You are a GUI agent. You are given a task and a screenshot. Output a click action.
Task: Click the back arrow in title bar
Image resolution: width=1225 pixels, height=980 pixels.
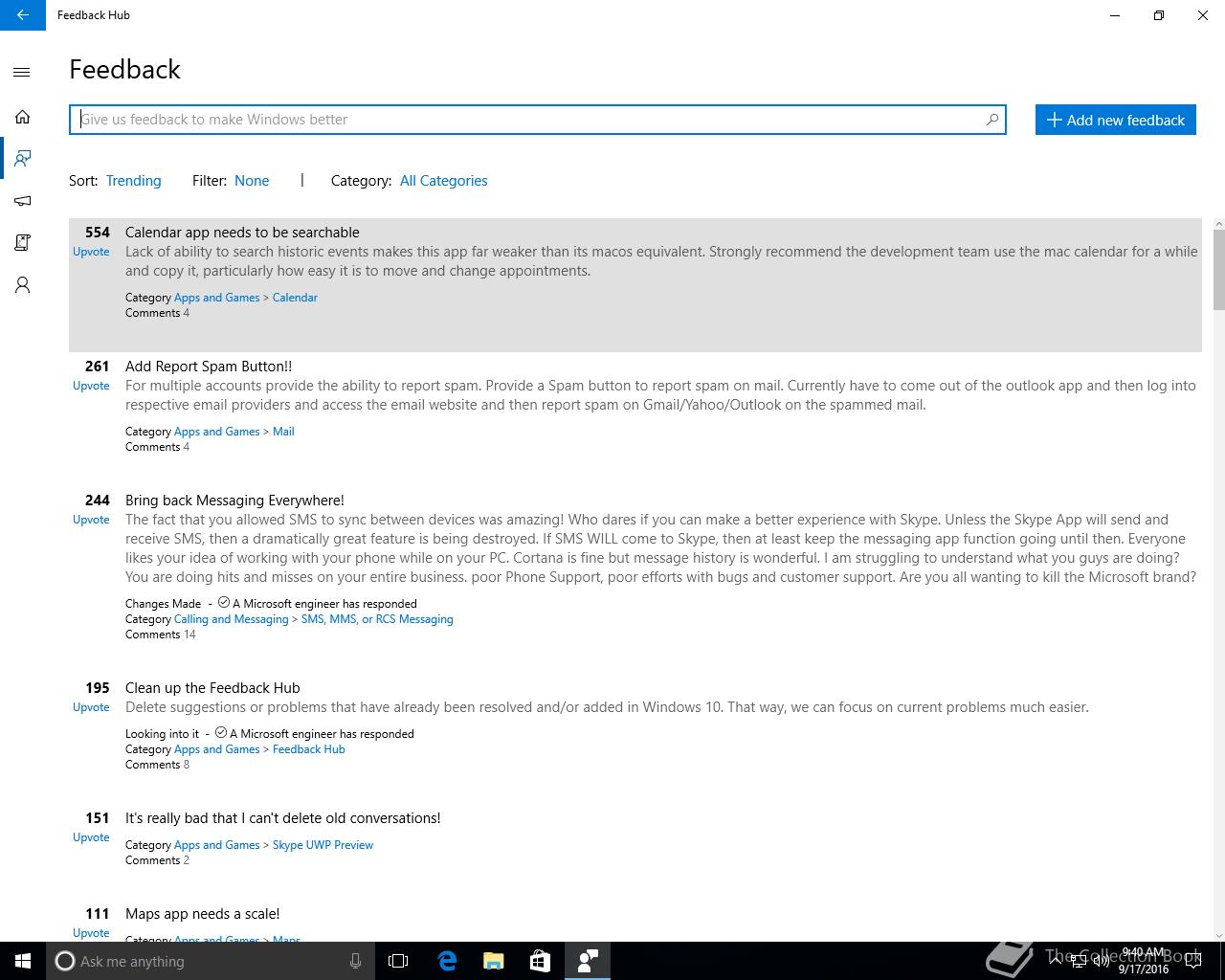click(22, 15)
